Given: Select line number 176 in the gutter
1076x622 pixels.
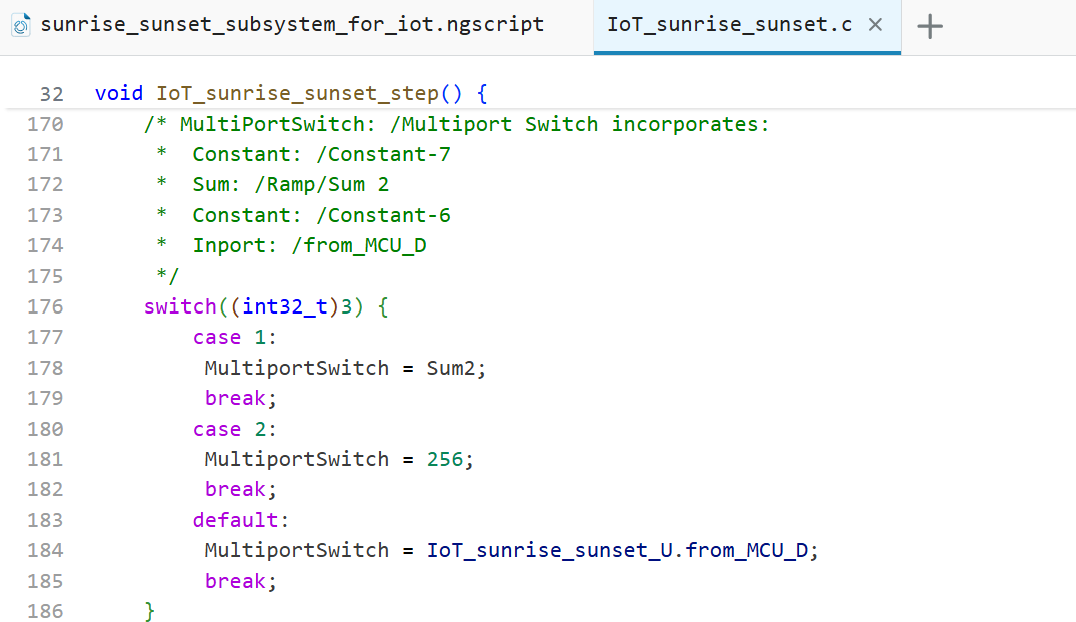Looking at the screenshot, I should tap(46, 306).
